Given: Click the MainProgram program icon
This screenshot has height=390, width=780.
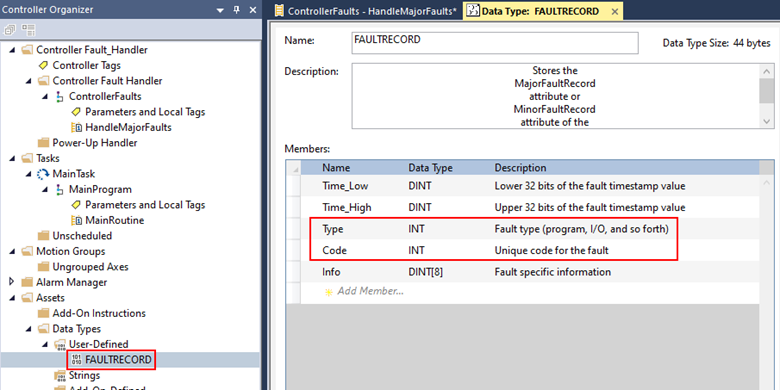Looking at the screenshot, I should [60, 190].
